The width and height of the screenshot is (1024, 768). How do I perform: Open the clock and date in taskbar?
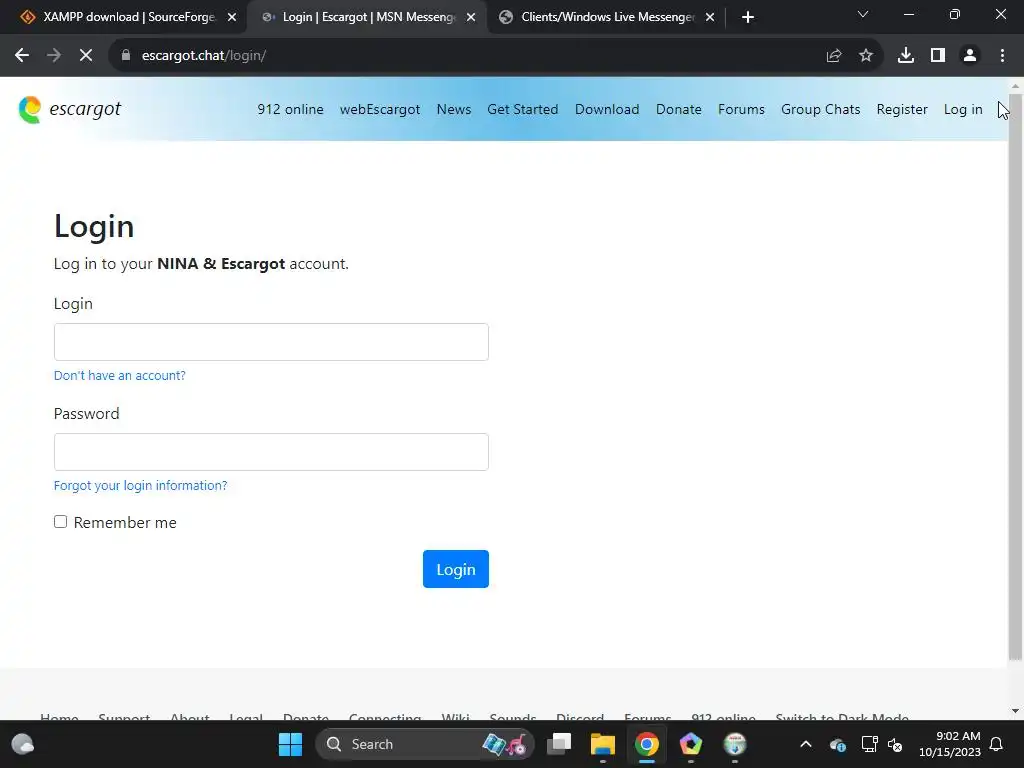click(950, 744)
